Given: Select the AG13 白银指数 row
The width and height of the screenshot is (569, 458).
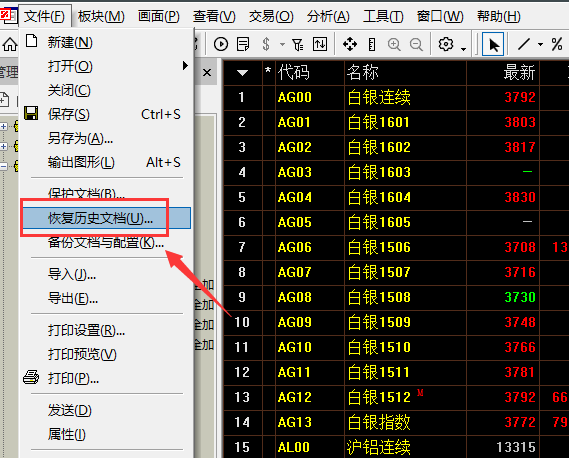Looking at the screenshot, I should point(396,422).
